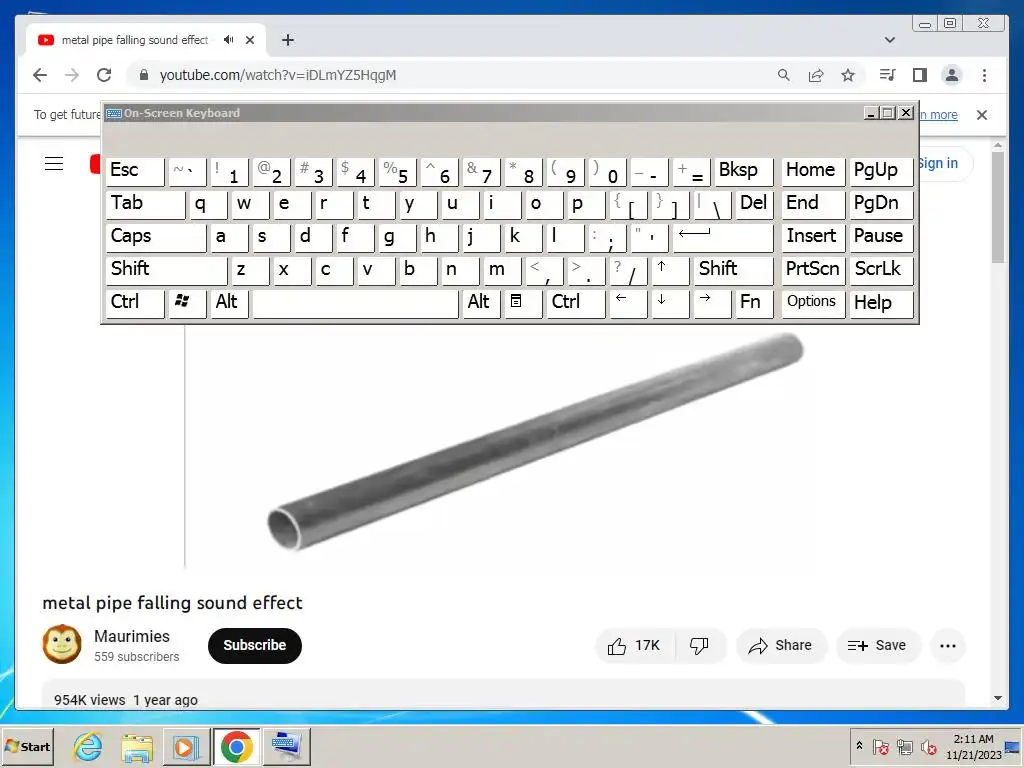Click the page scrollbar down arrow
The width and height of the screenshot is (1024, 768).
(997, 698)
